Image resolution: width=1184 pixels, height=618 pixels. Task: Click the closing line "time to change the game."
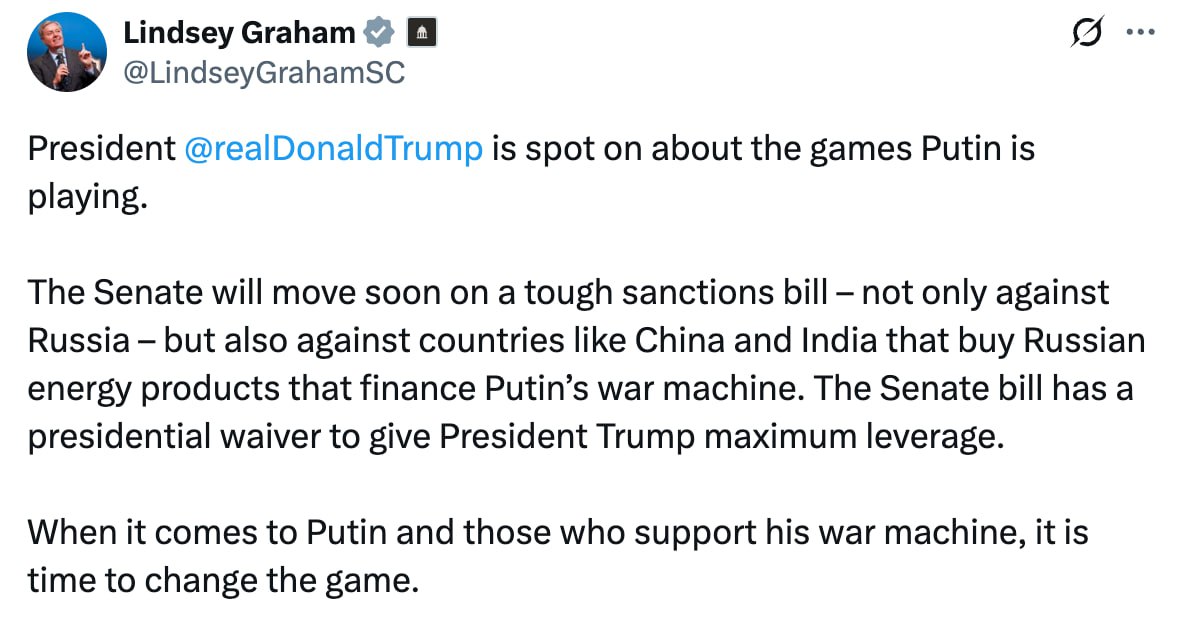222,579
